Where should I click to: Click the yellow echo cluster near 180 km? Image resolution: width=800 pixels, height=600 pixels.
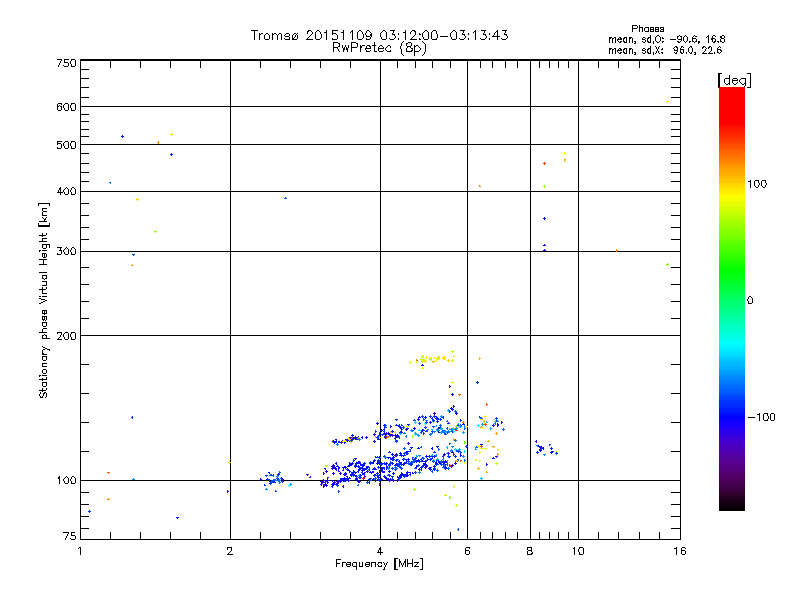click(432, 359)
